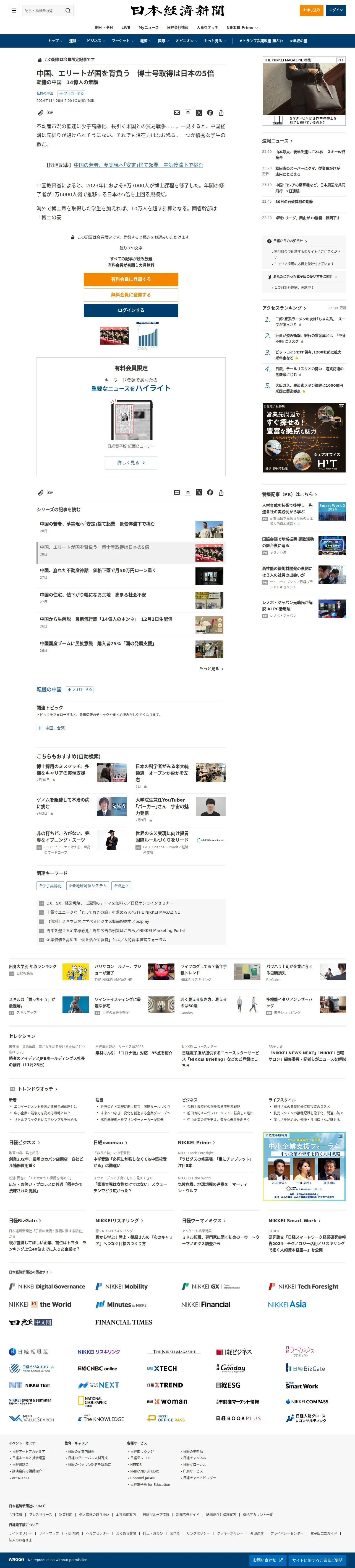Expand the 速報 navigation dropdown
The width and height of the screenshot is (355, 1568).
pos(74,41)
